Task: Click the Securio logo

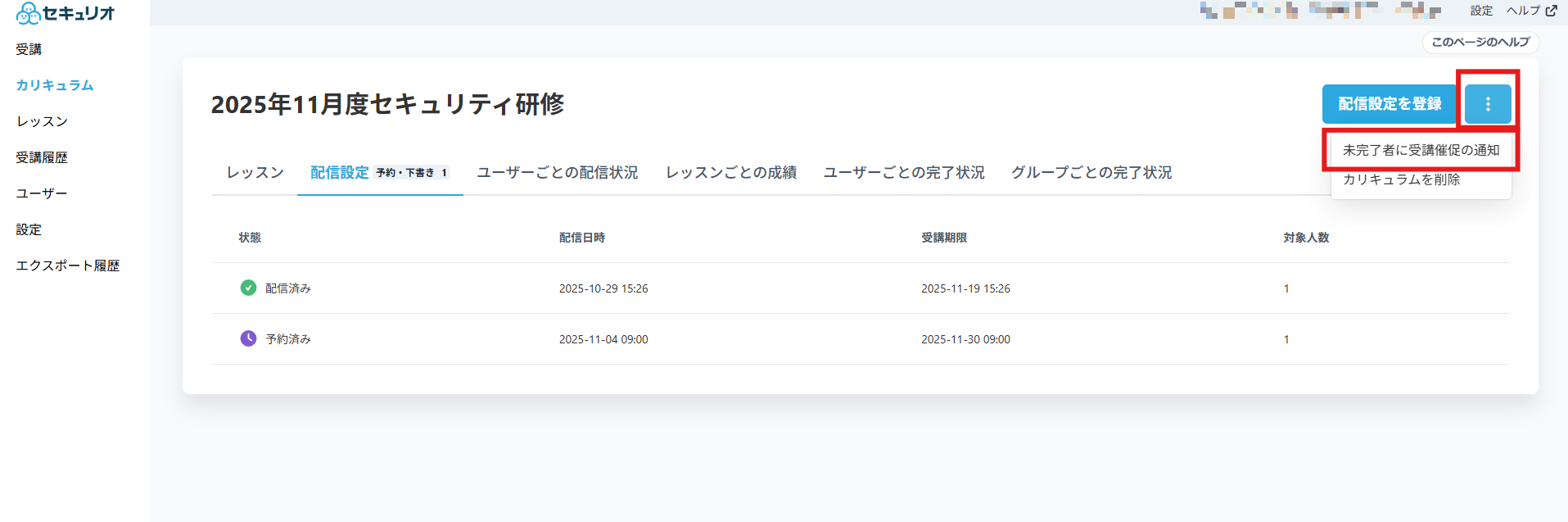Action: click(66, 12)
